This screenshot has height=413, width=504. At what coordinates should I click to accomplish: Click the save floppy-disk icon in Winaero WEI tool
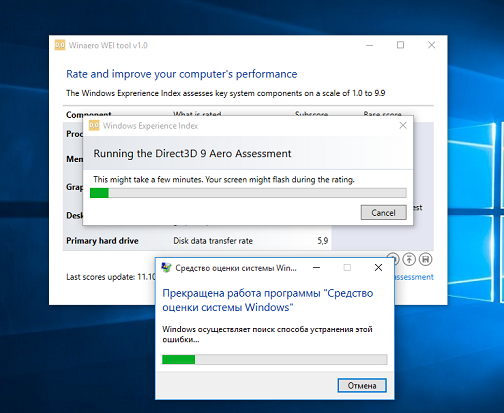coord(426,259)
